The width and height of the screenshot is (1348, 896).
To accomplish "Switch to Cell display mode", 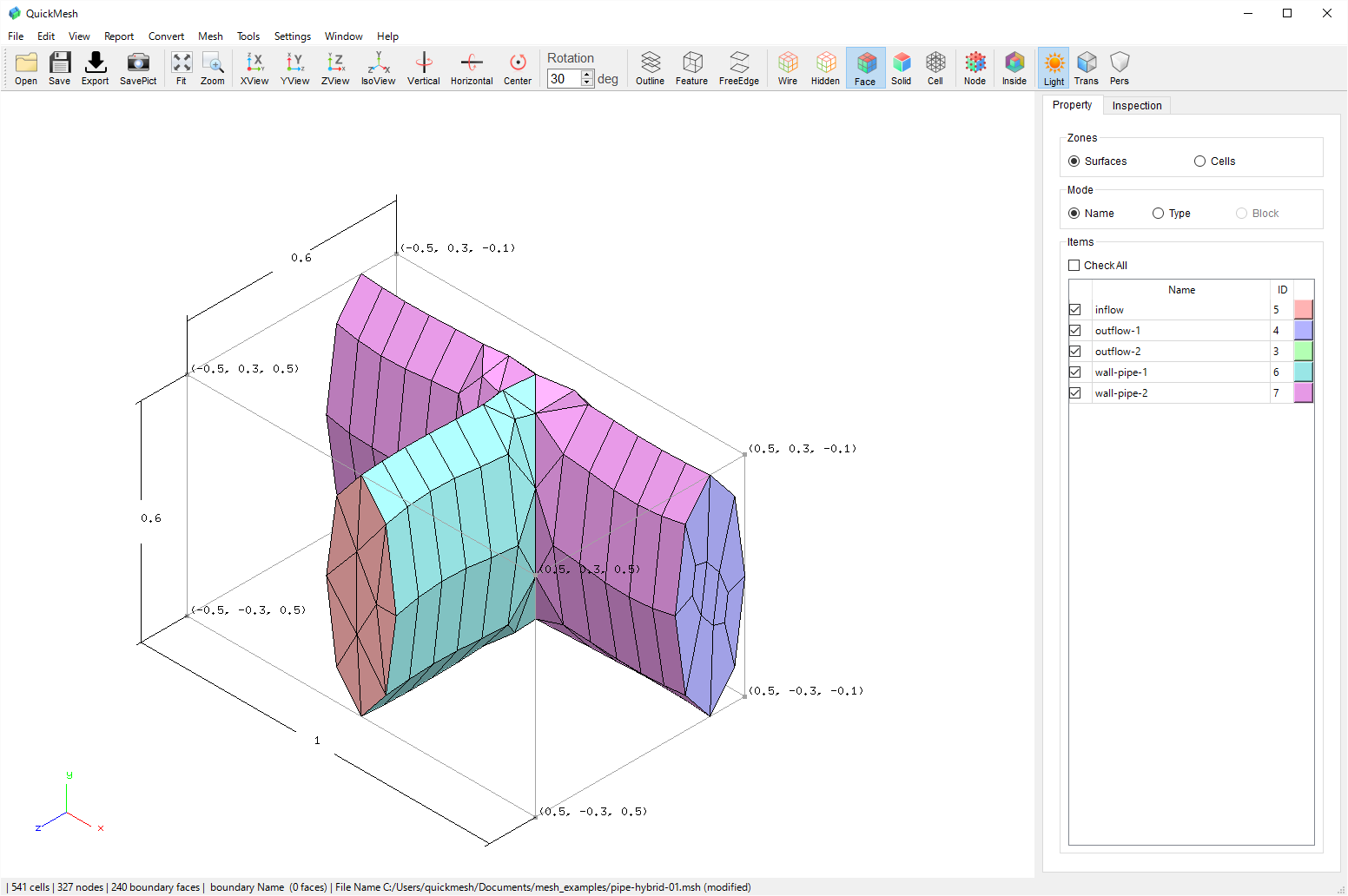I will 935,69.
